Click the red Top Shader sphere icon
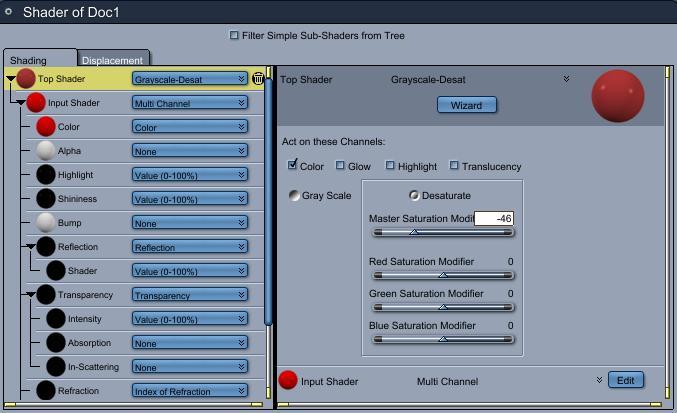The width and height of the screenshot is (677, 413). [x=26, y=78]
